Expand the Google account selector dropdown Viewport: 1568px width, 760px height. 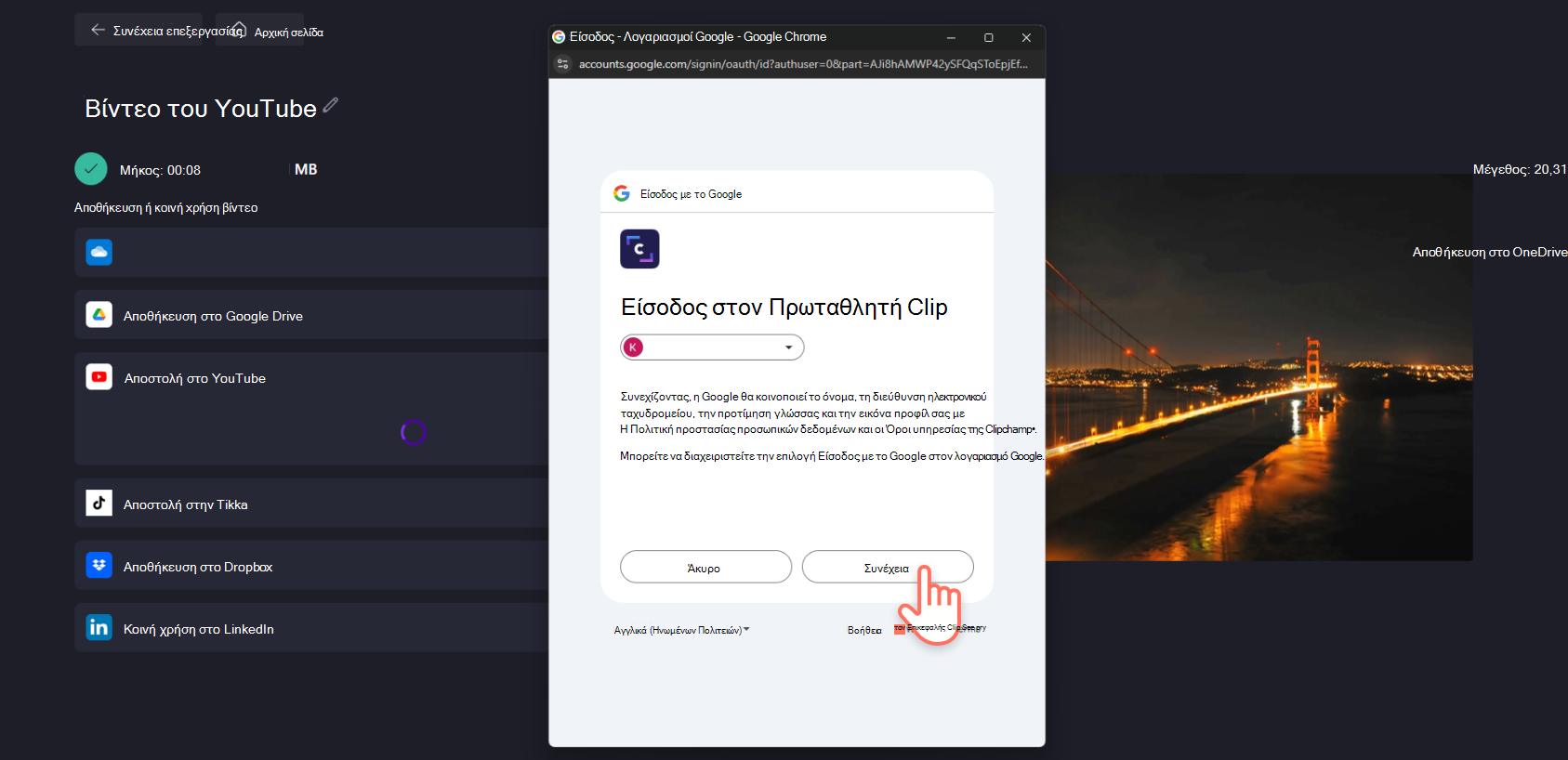(x=712, y=347)
